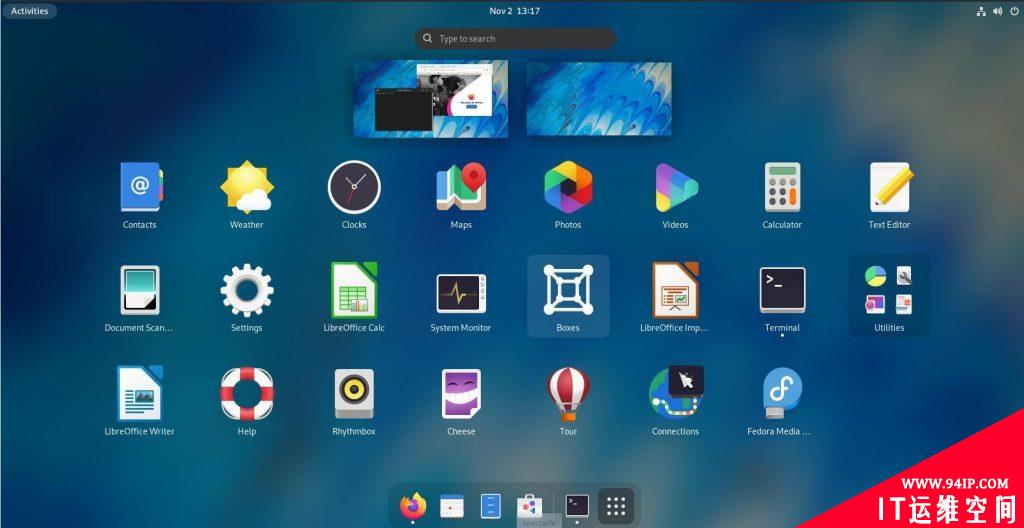The height and width of the screenshot is (528, 1024).
Task: Toggle the Show Apps grid button
Action: tap(616, 506)
